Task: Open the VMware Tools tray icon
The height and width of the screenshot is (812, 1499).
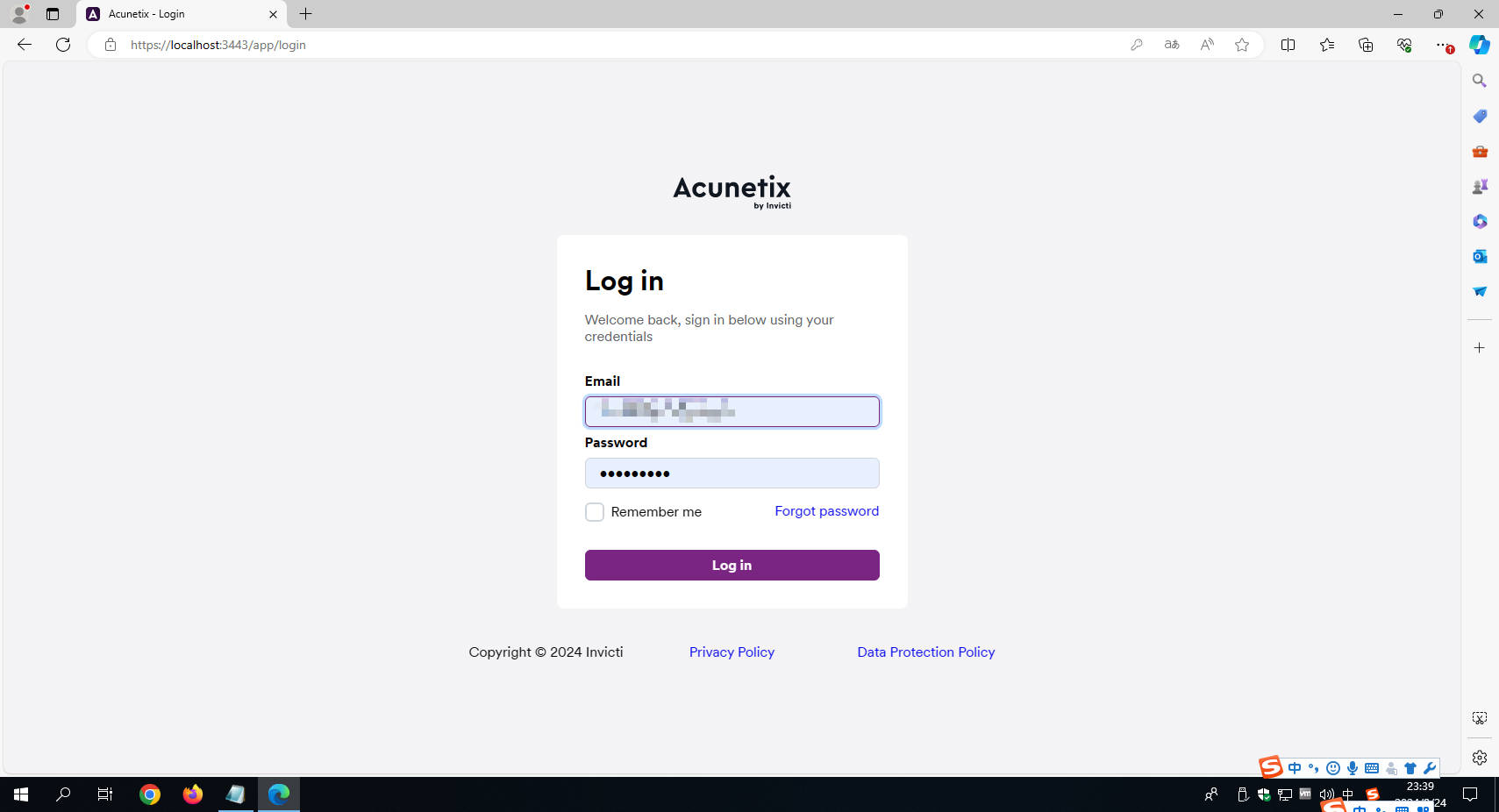Action: pyautogui.click(x=1305, y=794)
